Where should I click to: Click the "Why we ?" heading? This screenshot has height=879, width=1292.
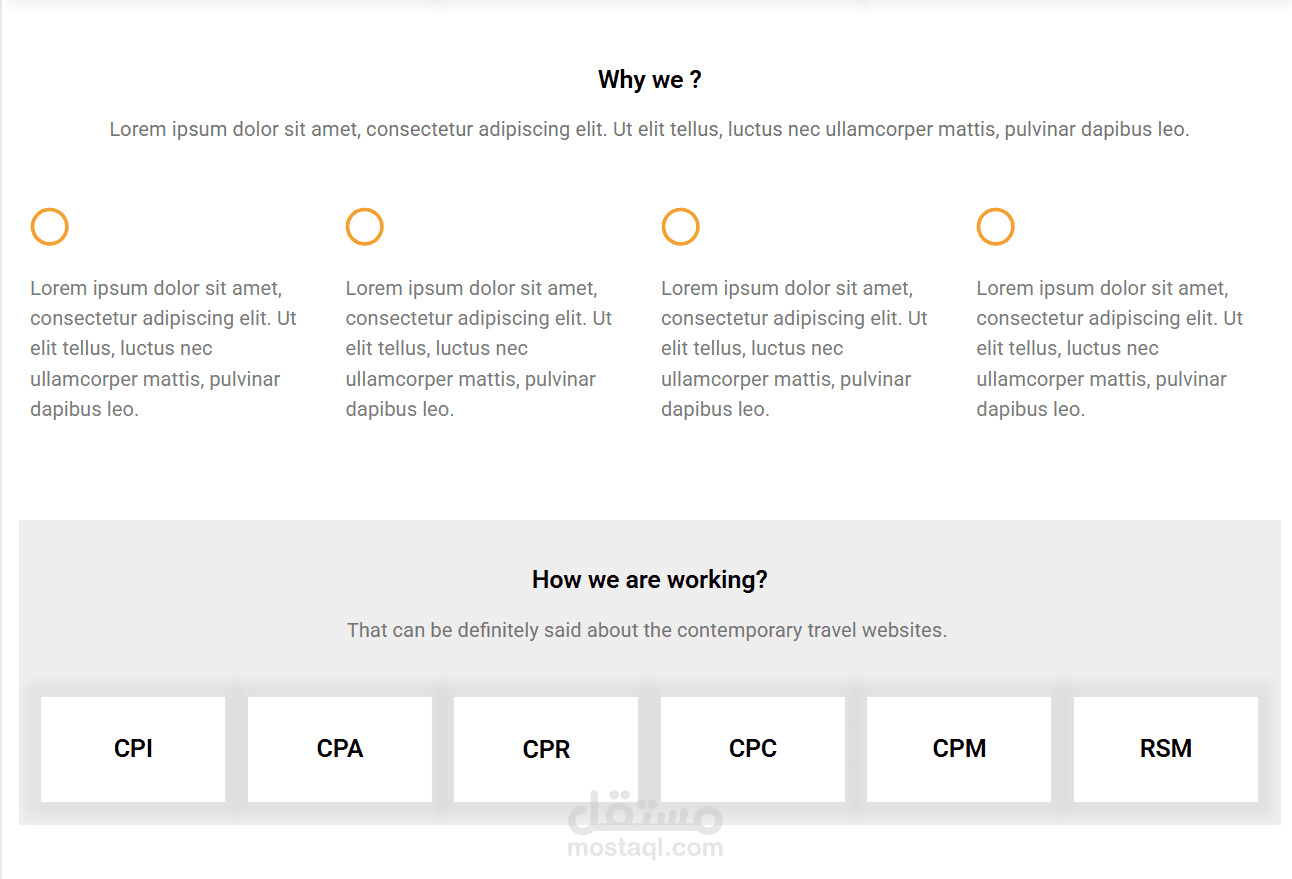(650, 80)
